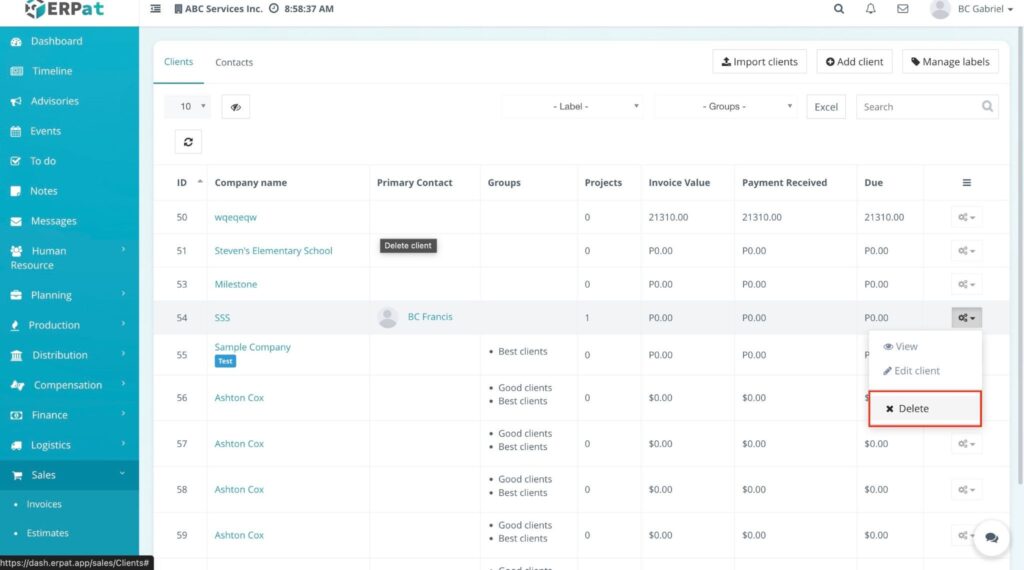The image size is (1024, 570).
Task: Click the Add client button
Action: 854,62
